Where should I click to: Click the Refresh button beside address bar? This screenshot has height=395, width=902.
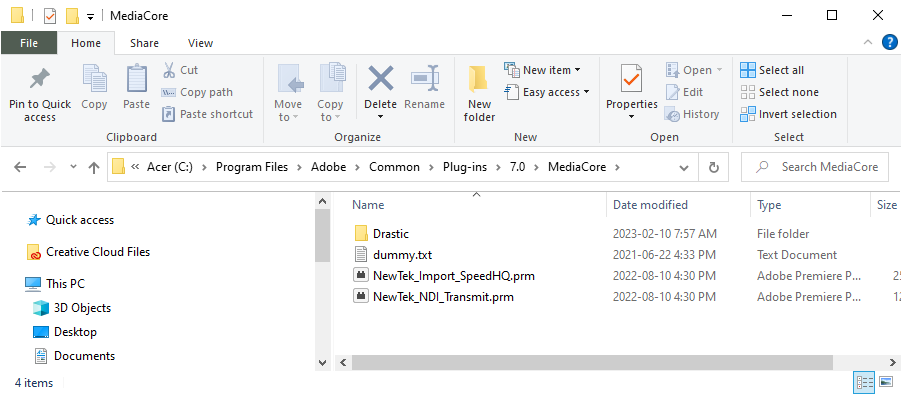tap(714, 167)
